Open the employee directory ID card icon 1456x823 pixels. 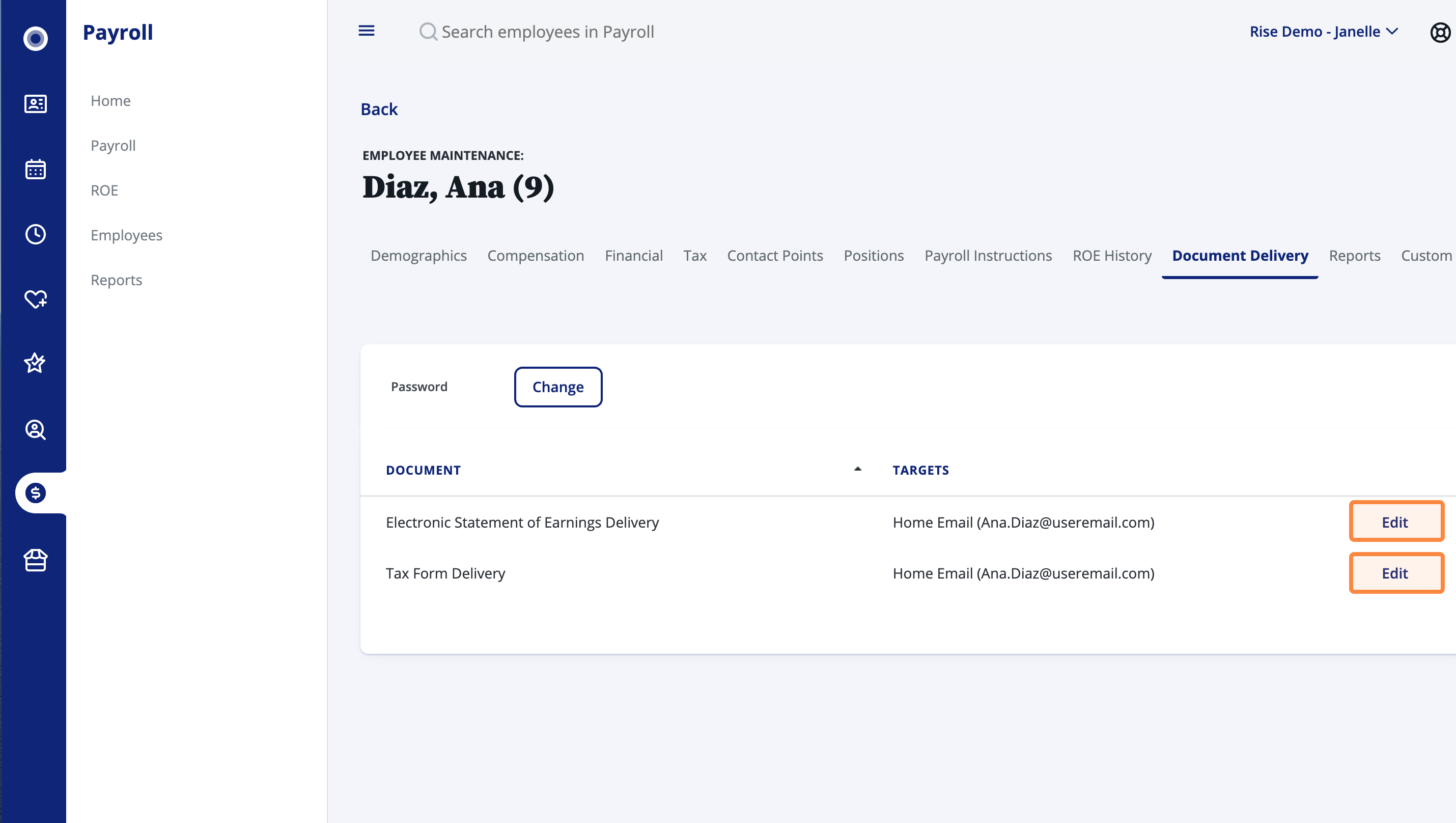tap(35, 103)
